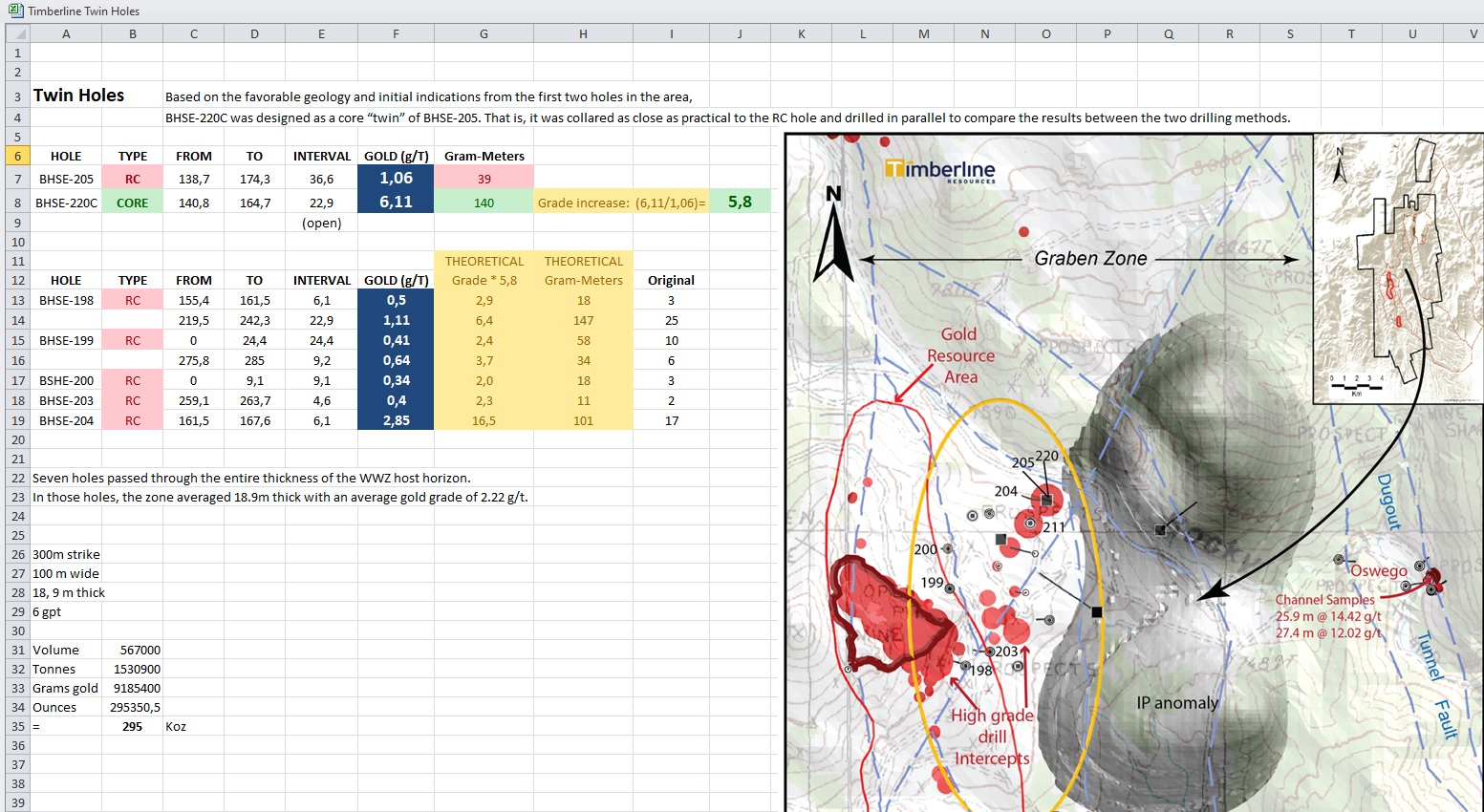Select the BHSE-203 cell
The height and width of the screenshot is (812, 1484).
[x=66, y=400]
